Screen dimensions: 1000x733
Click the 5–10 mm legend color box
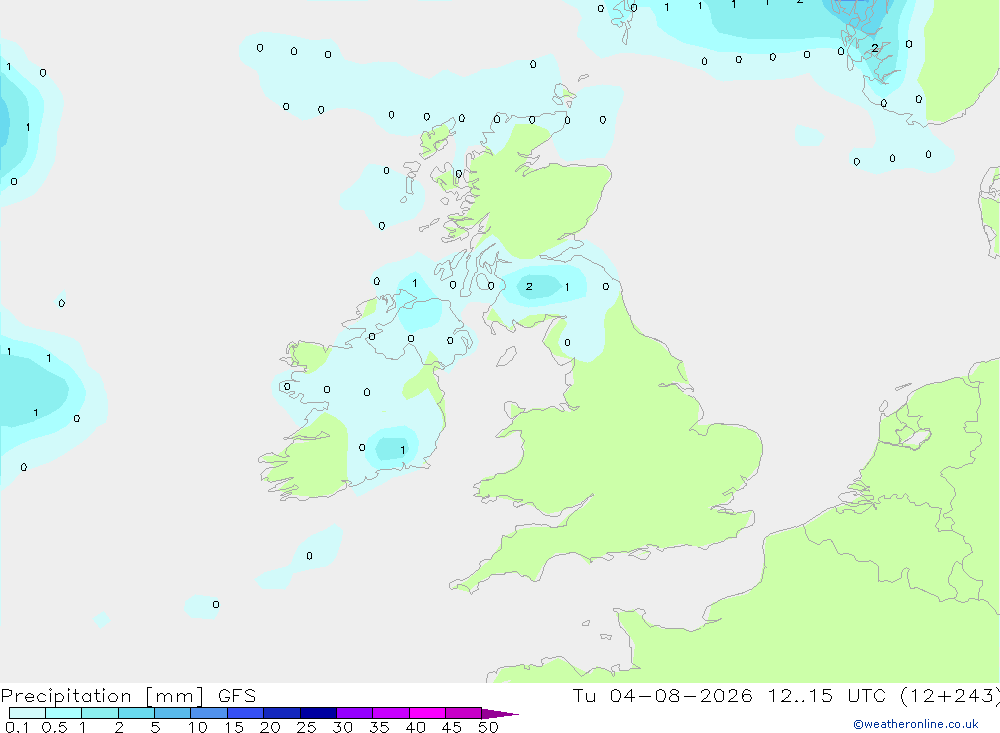(172, 713)
